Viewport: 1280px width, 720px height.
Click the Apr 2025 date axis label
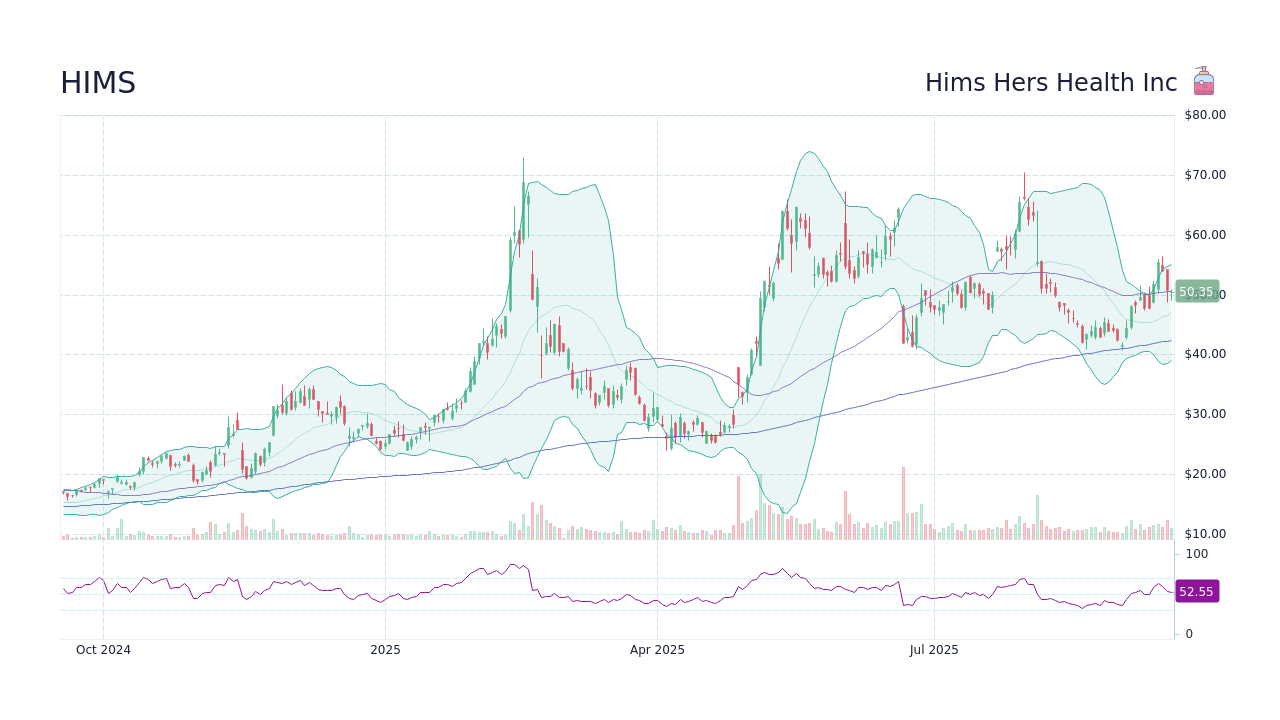[657, 650]
